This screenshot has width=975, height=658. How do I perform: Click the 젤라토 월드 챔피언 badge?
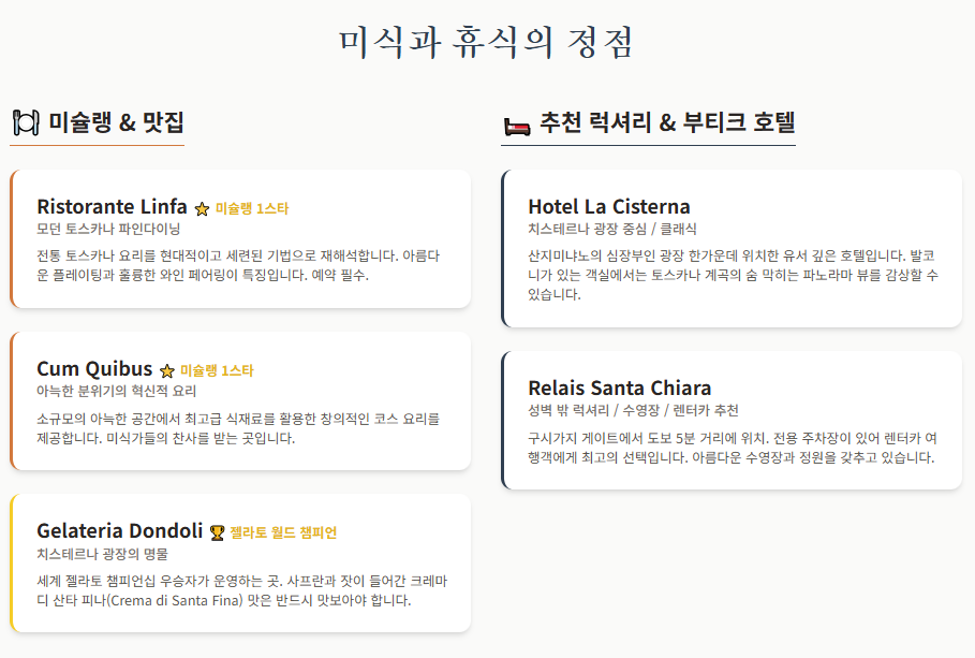point(284,532)
